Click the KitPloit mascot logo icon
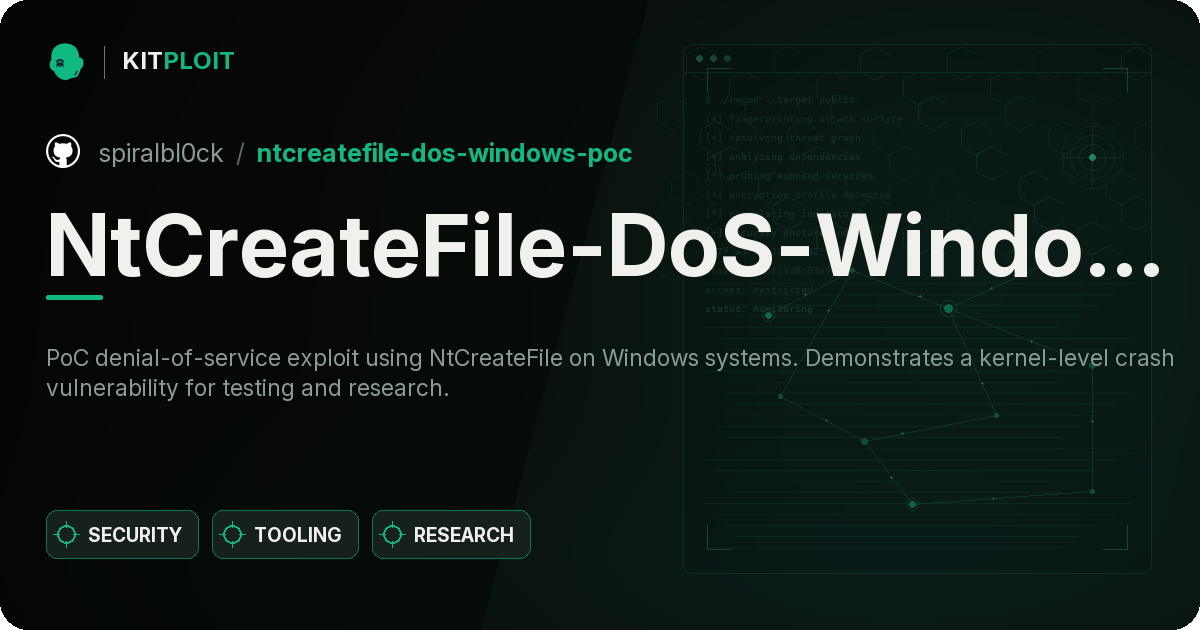Image resolution: width=1200 pixels, height=630 pixels. (65, 61)
